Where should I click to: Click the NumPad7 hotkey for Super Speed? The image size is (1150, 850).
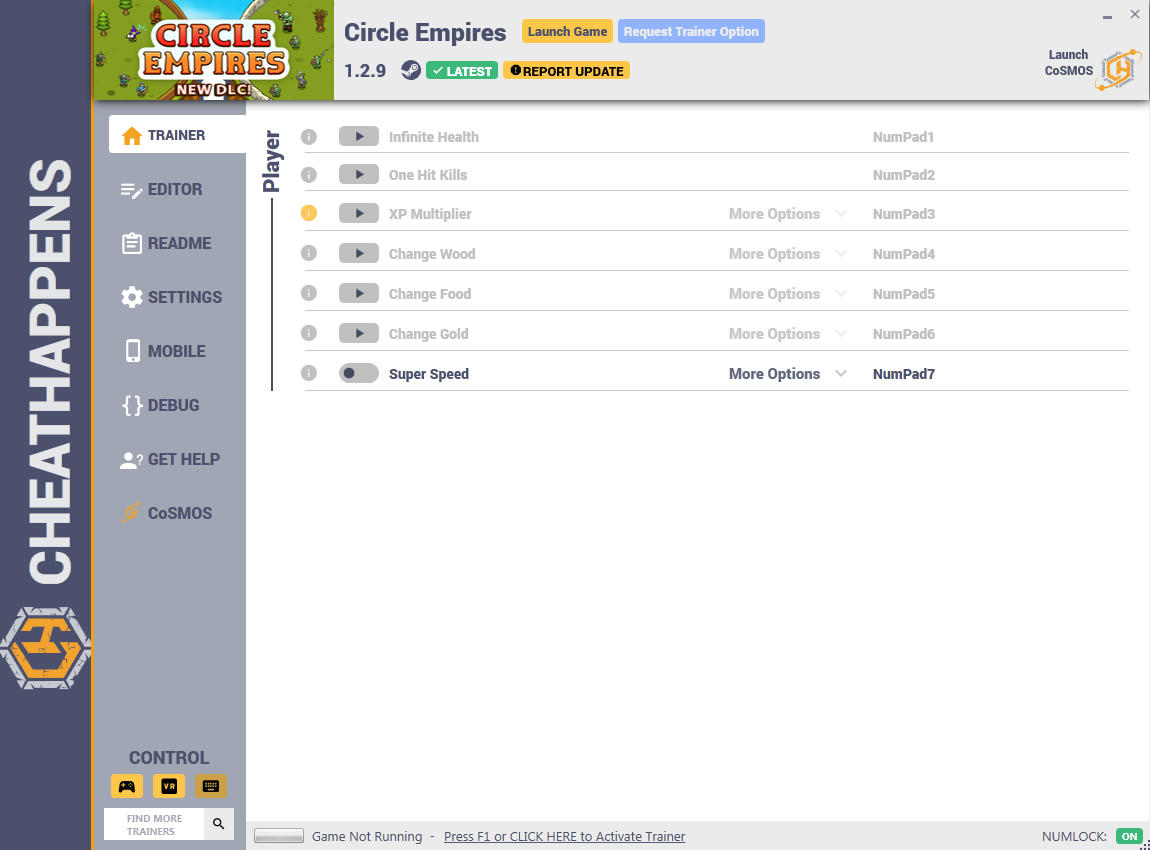pos(904,374)
